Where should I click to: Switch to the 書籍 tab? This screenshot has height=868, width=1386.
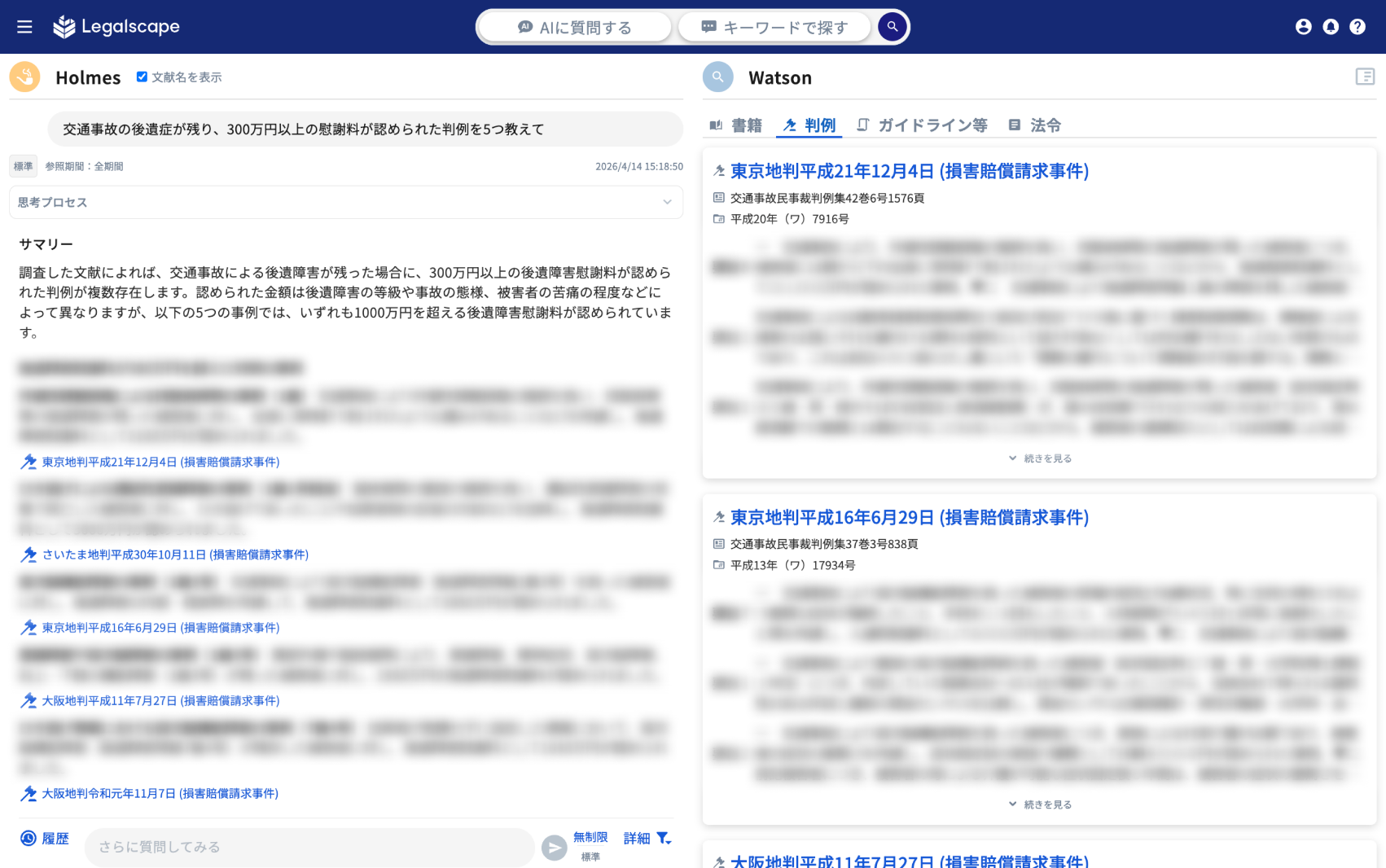coord(736,125)
